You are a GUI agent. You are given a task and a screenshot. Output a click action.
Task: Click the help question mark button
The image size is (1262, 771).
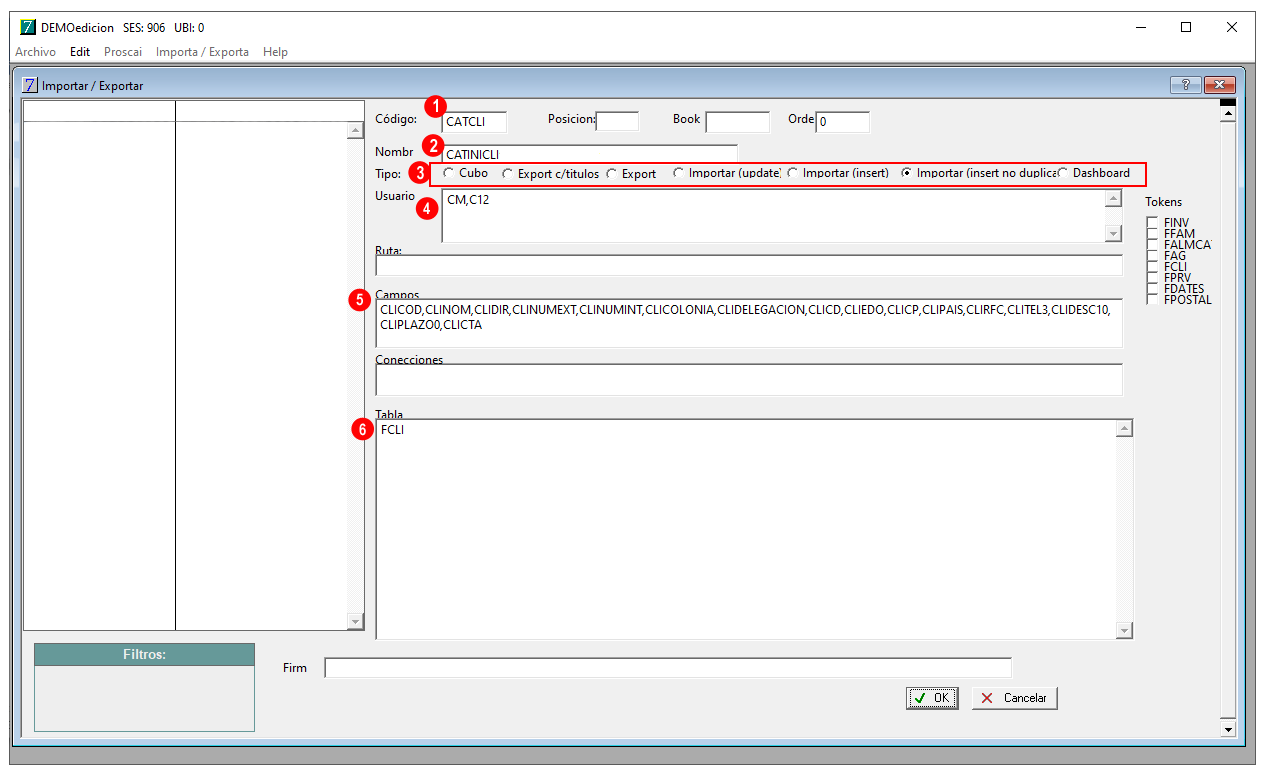pyautogui.click(x=1185, y=86)
